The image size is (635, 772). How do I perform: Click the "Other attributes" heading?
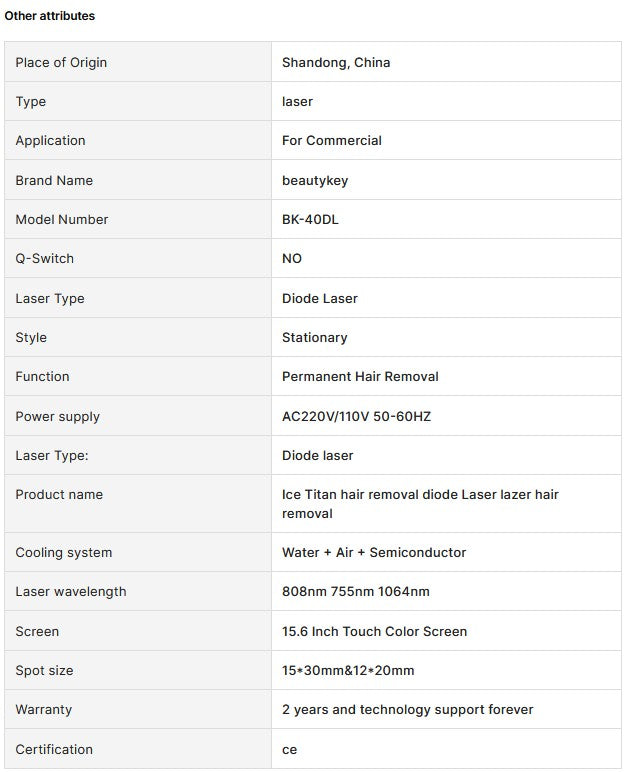(50, 16)
